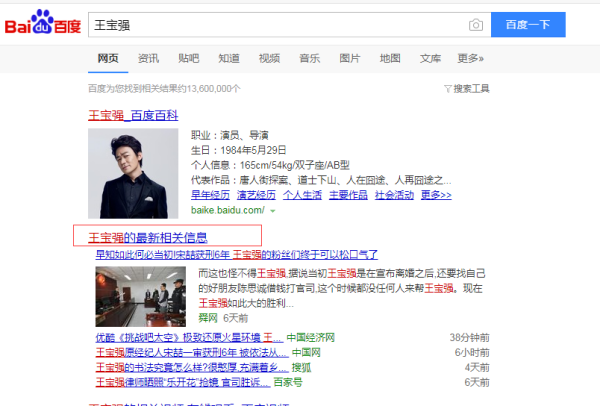Image resolution: width=600 pixels, height=406 pixels.
Task: Click the portrait thumbnail in Baike result
Action: point(133,173)
